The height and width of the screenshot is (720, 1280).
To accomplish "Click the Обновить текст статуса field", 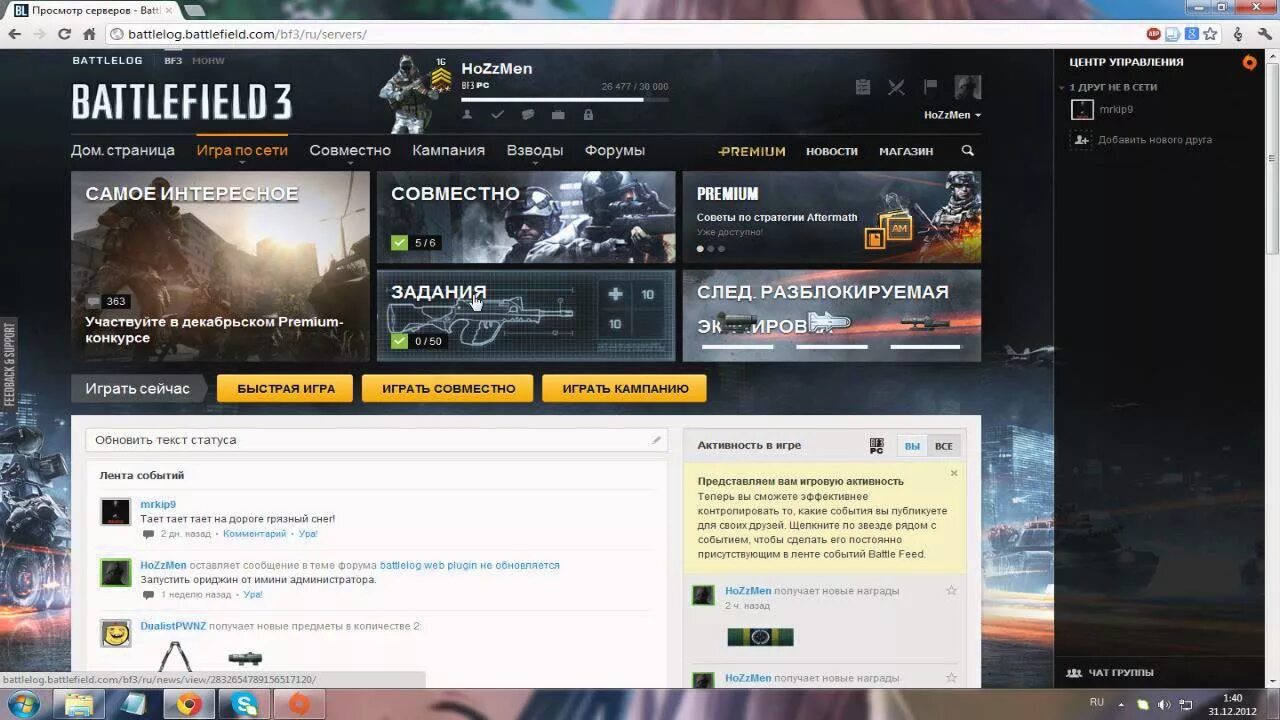I will (376, 440).
